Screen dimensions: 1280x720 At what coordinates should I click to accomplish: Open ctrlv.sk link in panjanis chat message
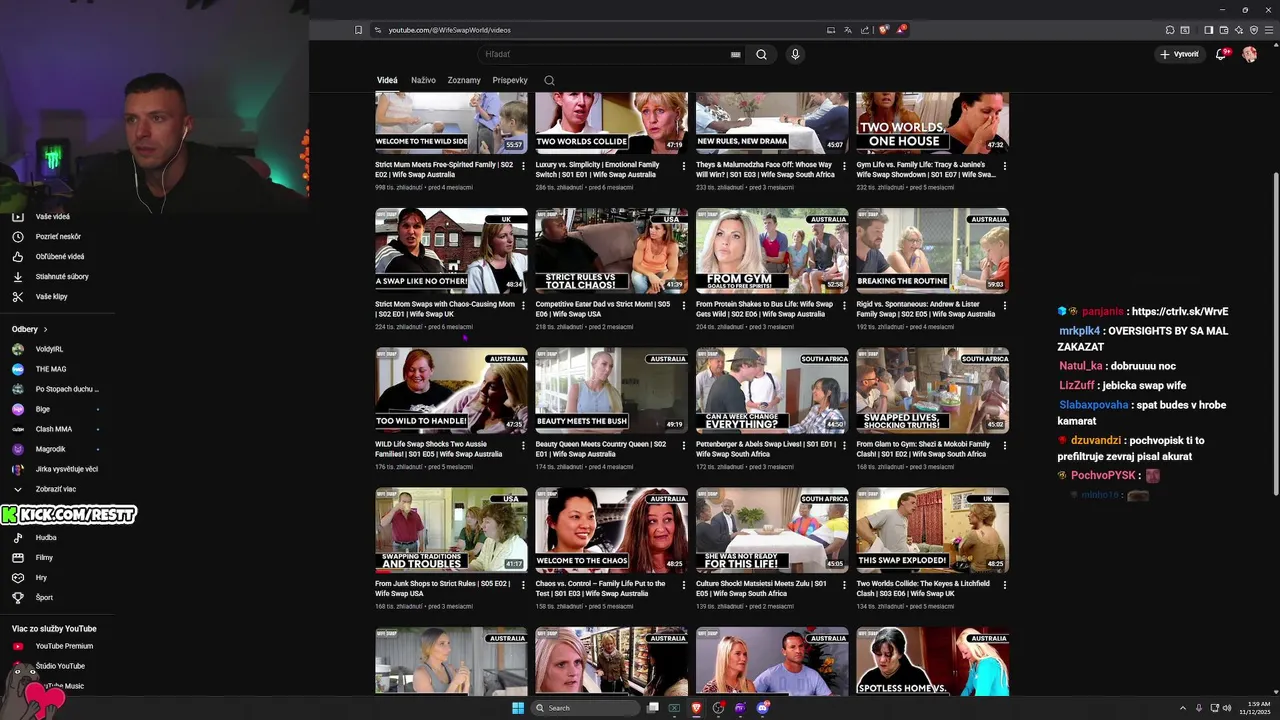coord(1180,312)
